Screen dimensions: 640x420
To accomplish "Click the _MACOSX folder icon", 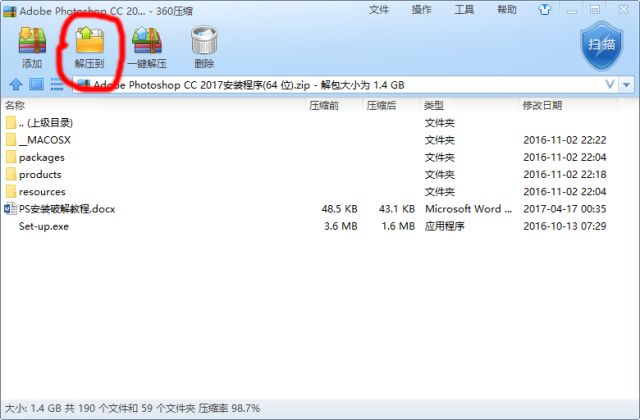I will (11, 140).
